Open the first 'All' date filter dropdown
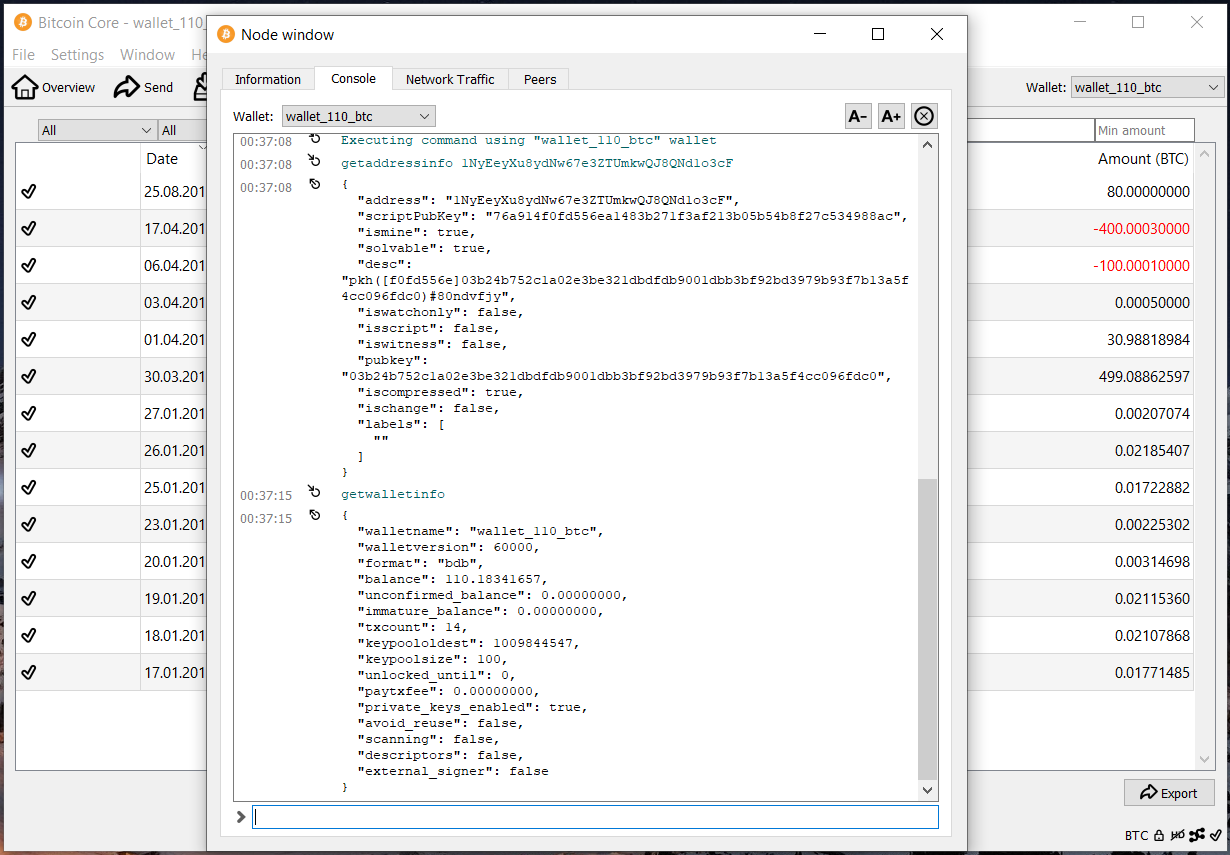The width and height of the screenshot is (1230, 855). pos(97,131)
